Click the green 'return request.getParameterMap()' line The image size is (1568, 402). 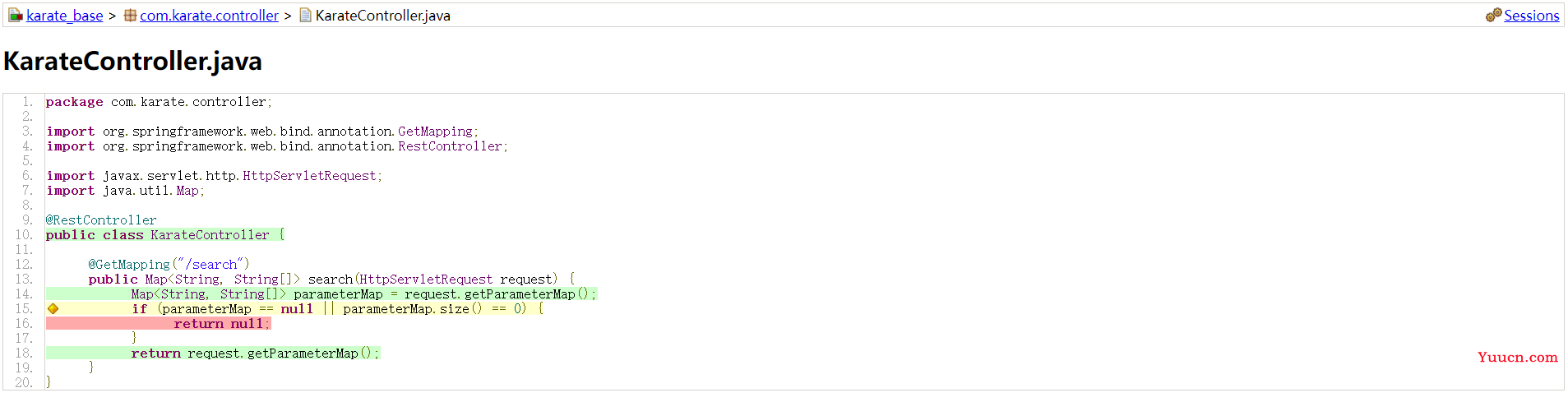(213, 353)
